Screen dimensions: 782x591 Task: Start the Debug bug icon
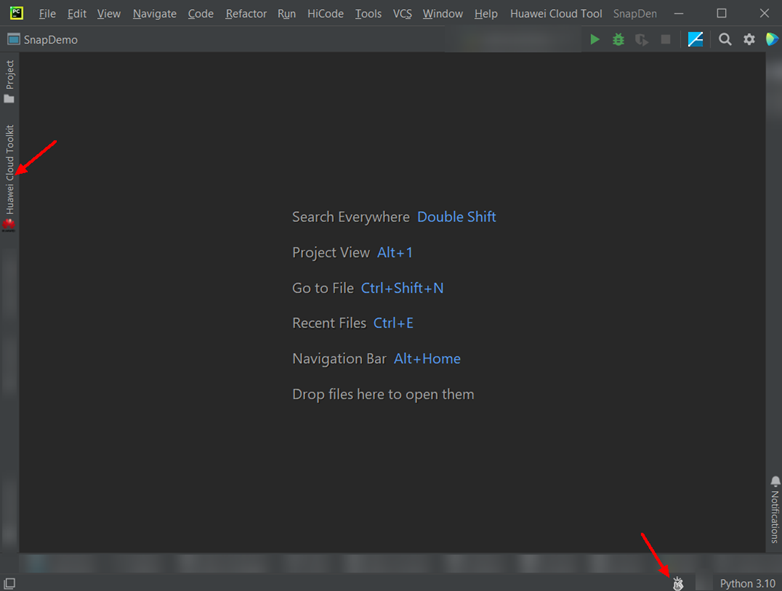pyautogui.click(x=618, y=39)
